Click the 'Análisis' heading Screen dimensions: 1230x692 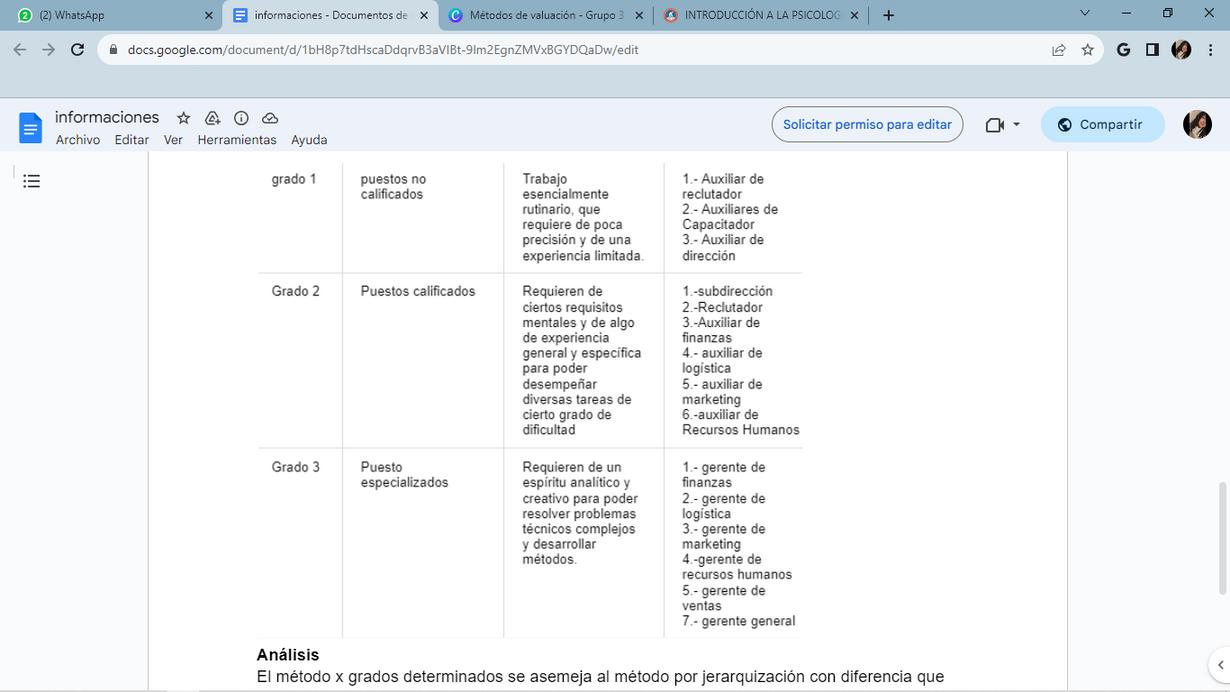click(288, 655)
